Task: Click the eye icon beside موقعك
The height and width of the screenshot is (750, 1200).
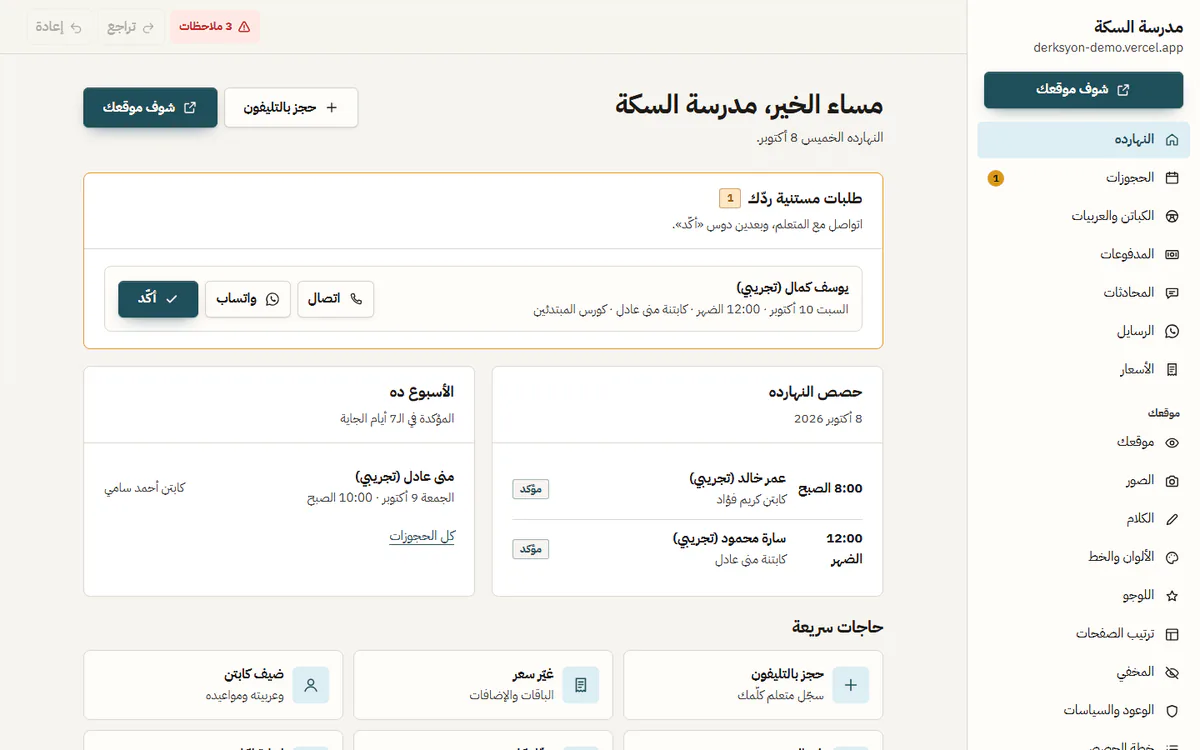Action: coord(1173,442)
